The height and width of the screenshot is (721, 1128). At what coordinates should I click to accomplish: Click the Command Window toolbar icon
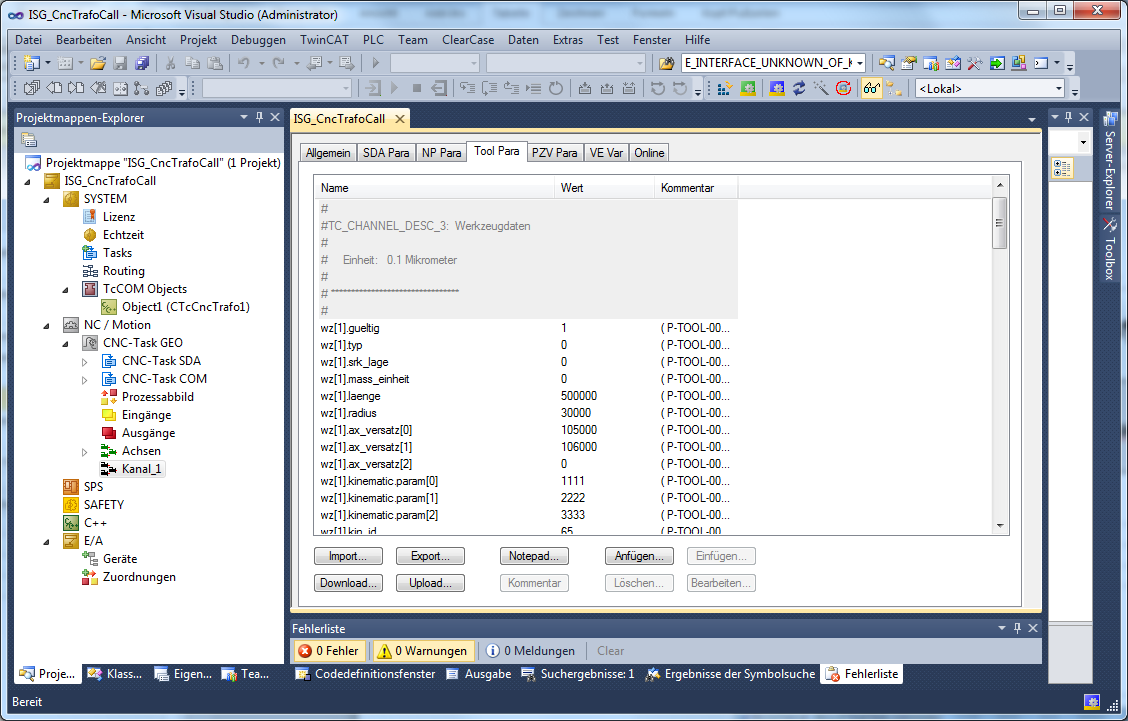click(1041, 63)
